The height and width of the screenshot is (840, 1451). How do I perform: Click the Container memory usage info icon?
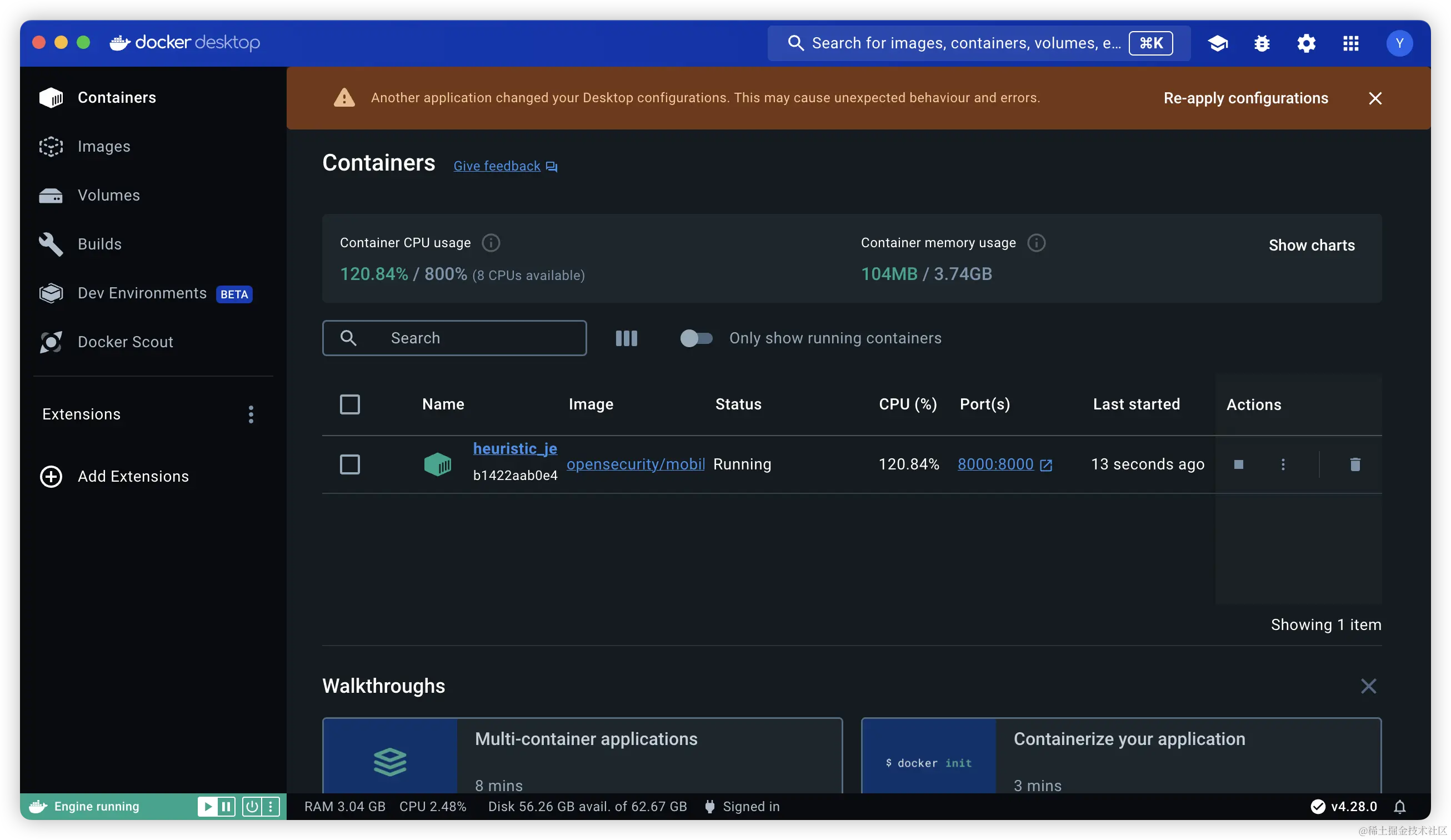coord(1036,243)
